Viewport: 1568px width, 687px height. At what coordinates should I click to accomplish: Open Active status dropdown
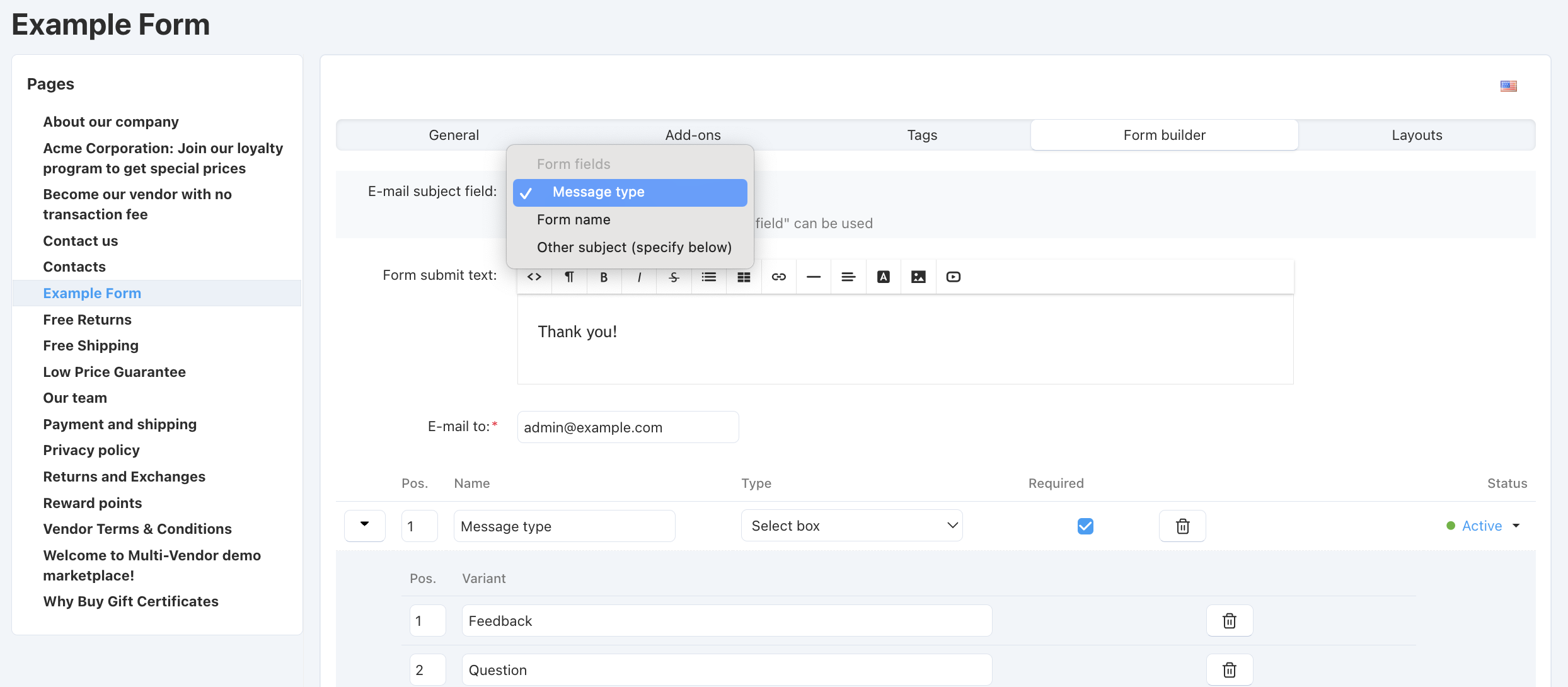coord(1484,526)
